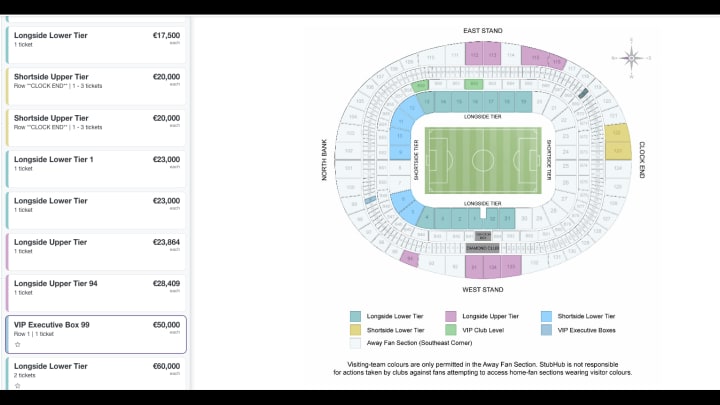Image resolution: width=720 pixels, height=405 pixels.
Task: Open the first €20,000 Shortside Upper Tier listing
Action: 96,86
